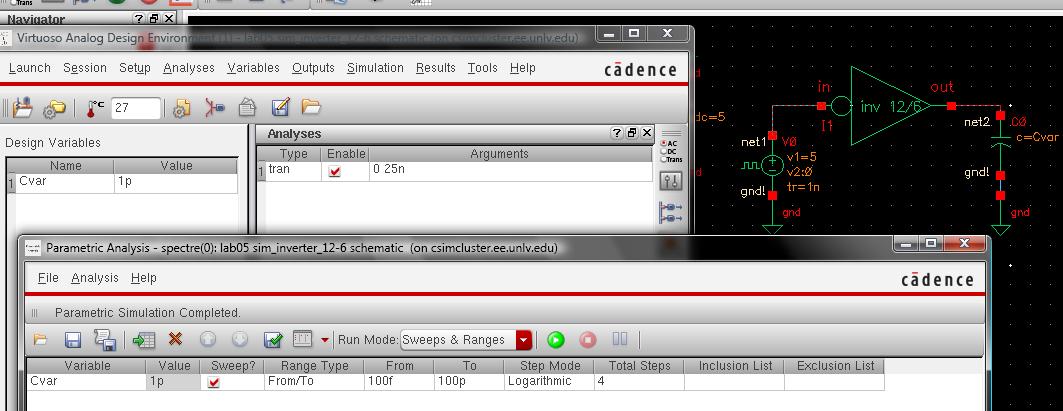
Task: Click the save-with-pencil icon in ADE toolbar
Action: 280,107
